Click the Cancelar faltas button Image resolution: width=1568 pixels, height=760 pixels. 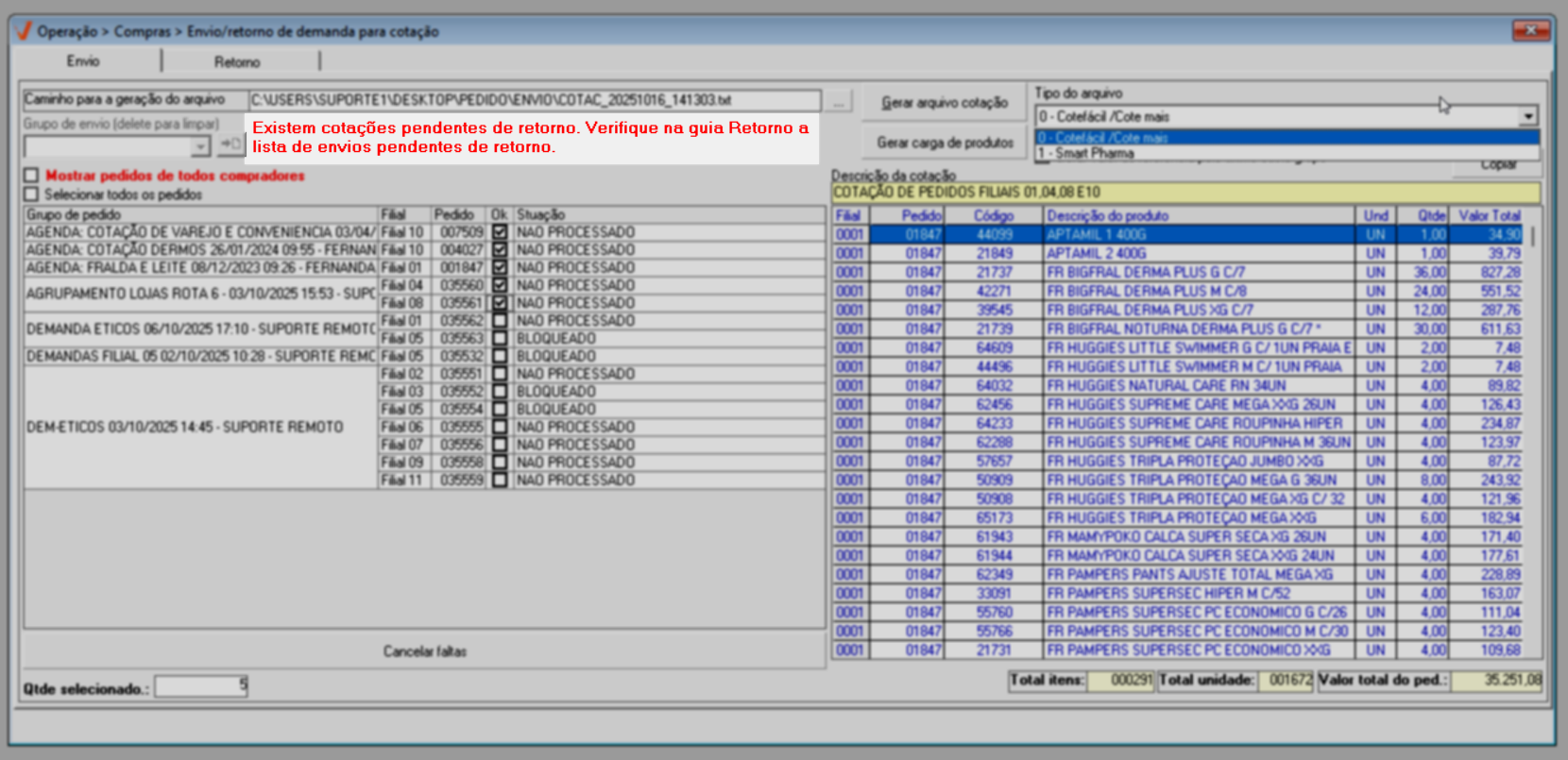tap(424, 651)
